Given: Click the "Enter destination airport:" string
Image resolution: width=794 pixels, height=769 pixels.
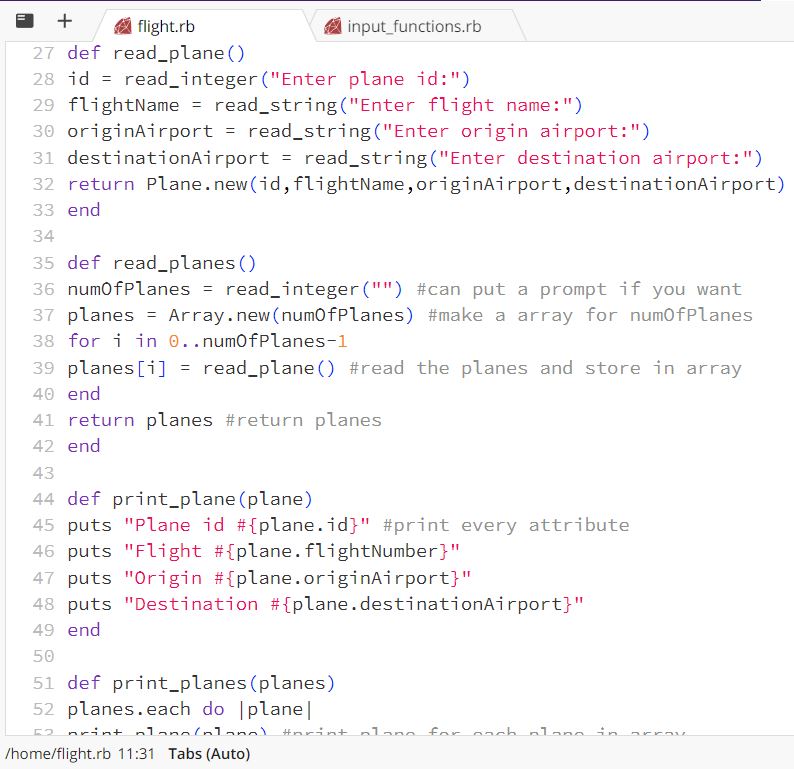Looking at the screenshot, I should coord(595,158).
